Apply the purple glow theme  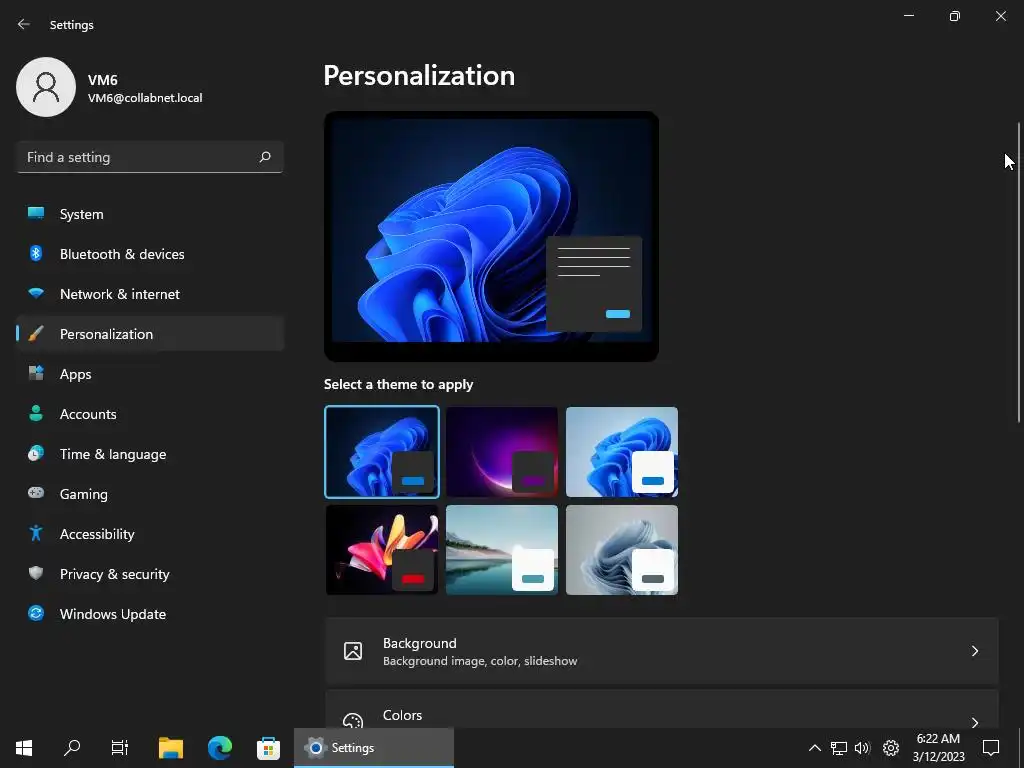pos(502,452)
